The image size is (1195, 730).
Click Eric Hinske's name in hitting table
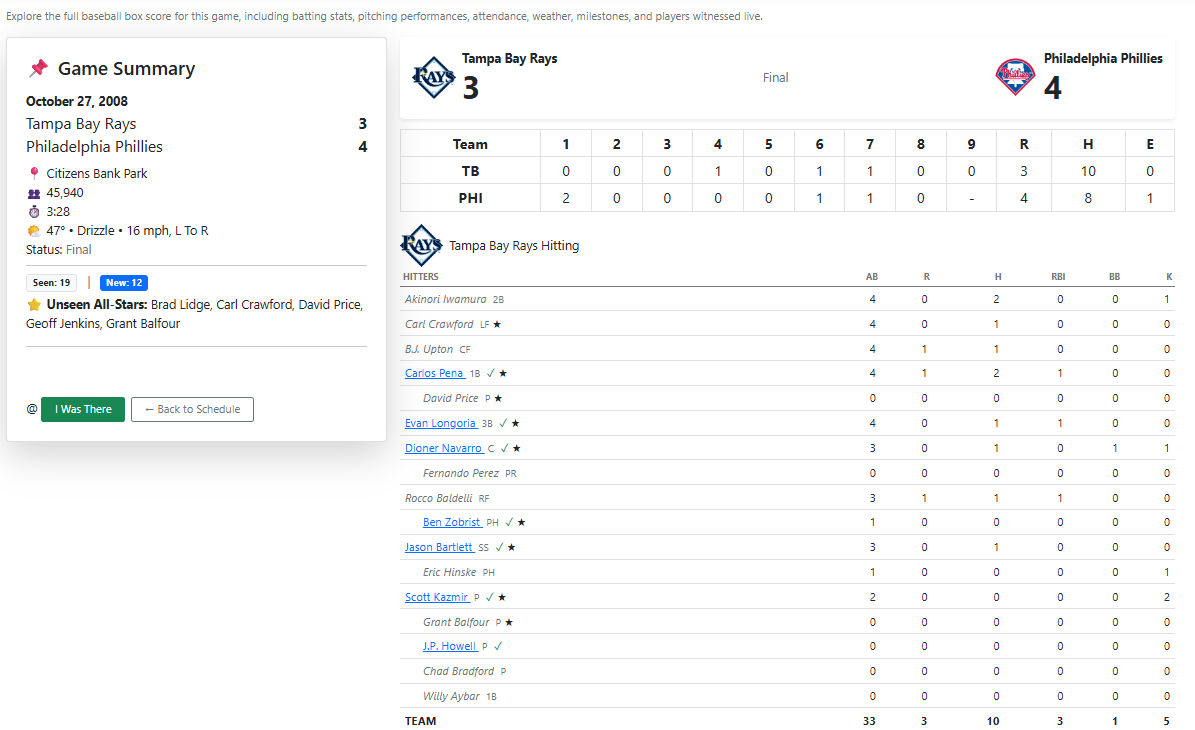click(450, 572)
